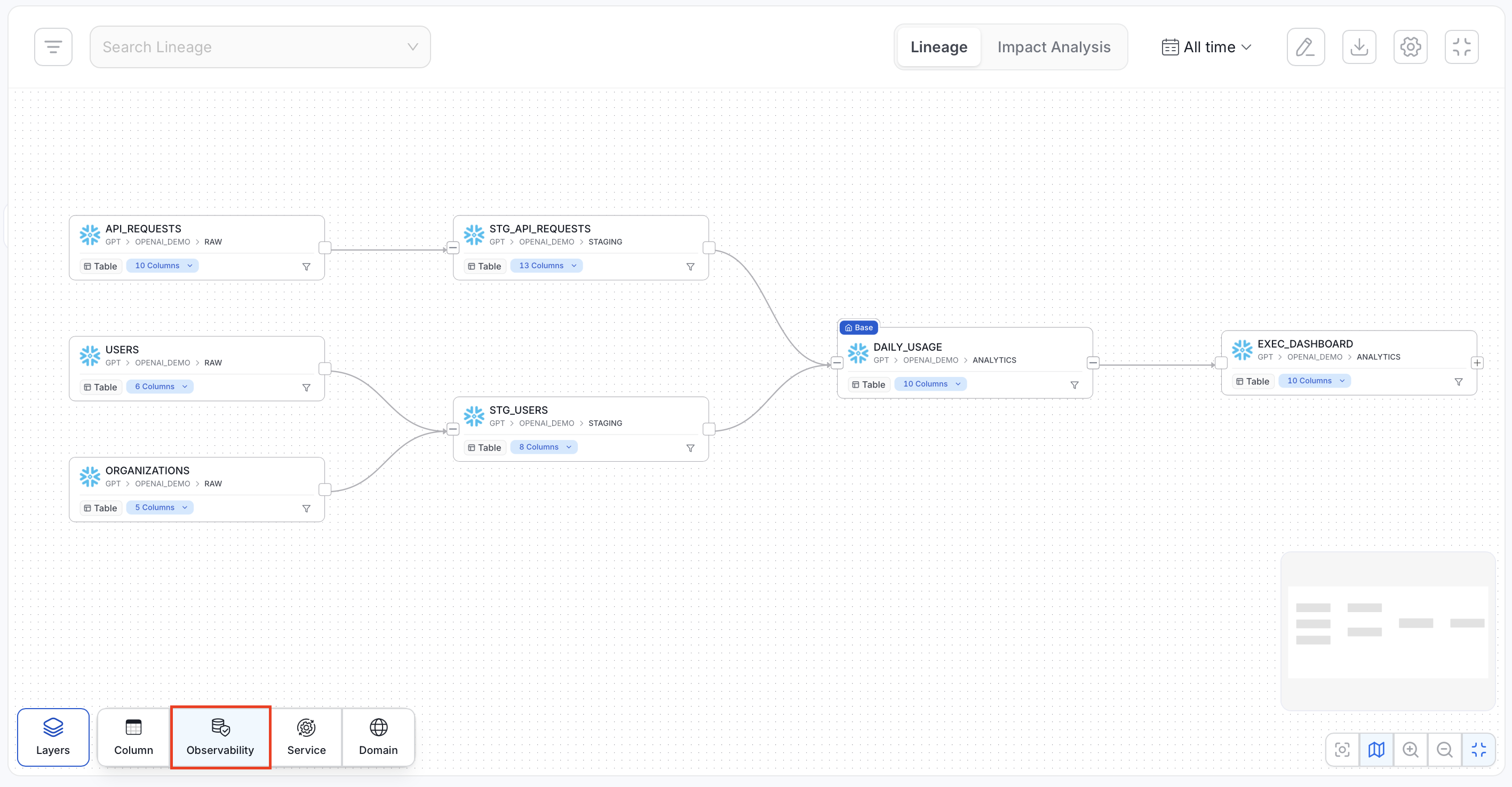
Task: Collapse upstream of STG_USERS node
Action: pyautogui.click(x=452, y=429)
